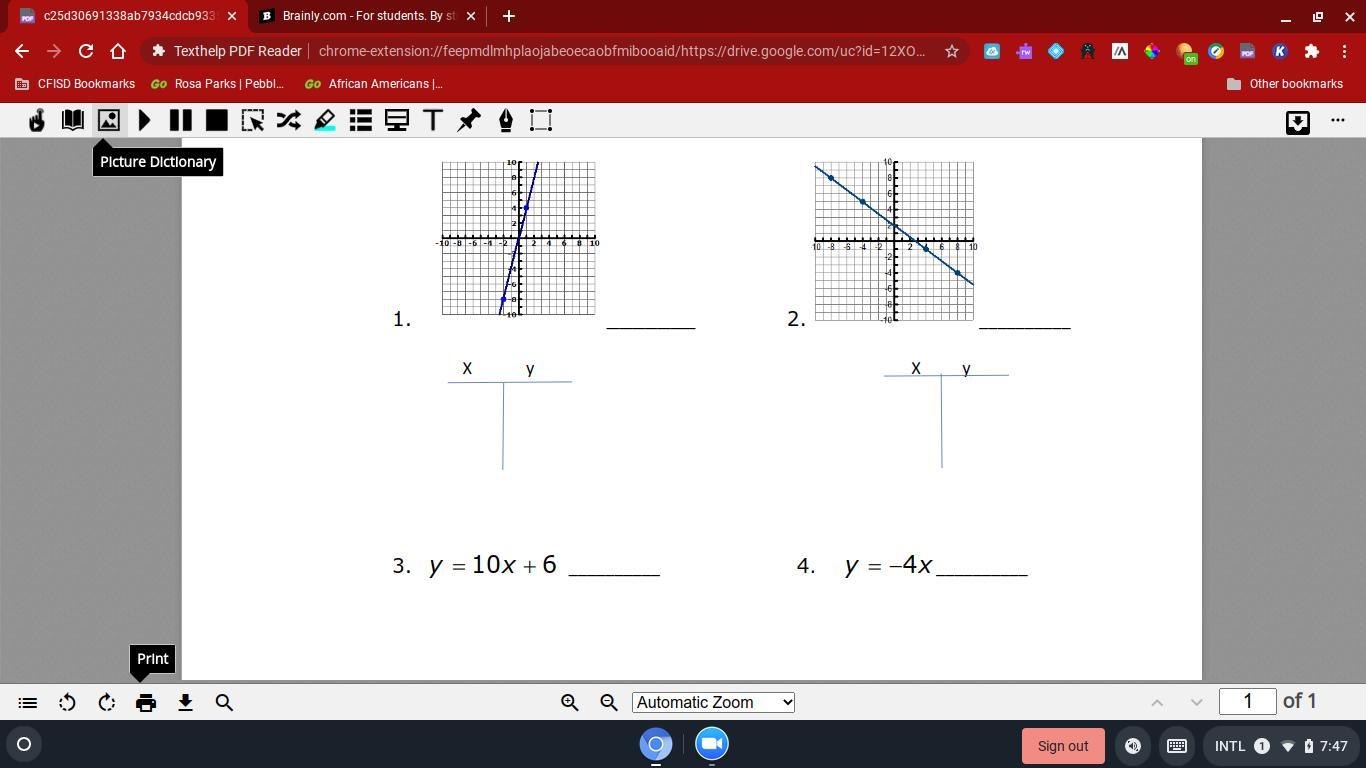1366x768 pixels.
Task: Go to the previous page arrow
Action: 1157,703
